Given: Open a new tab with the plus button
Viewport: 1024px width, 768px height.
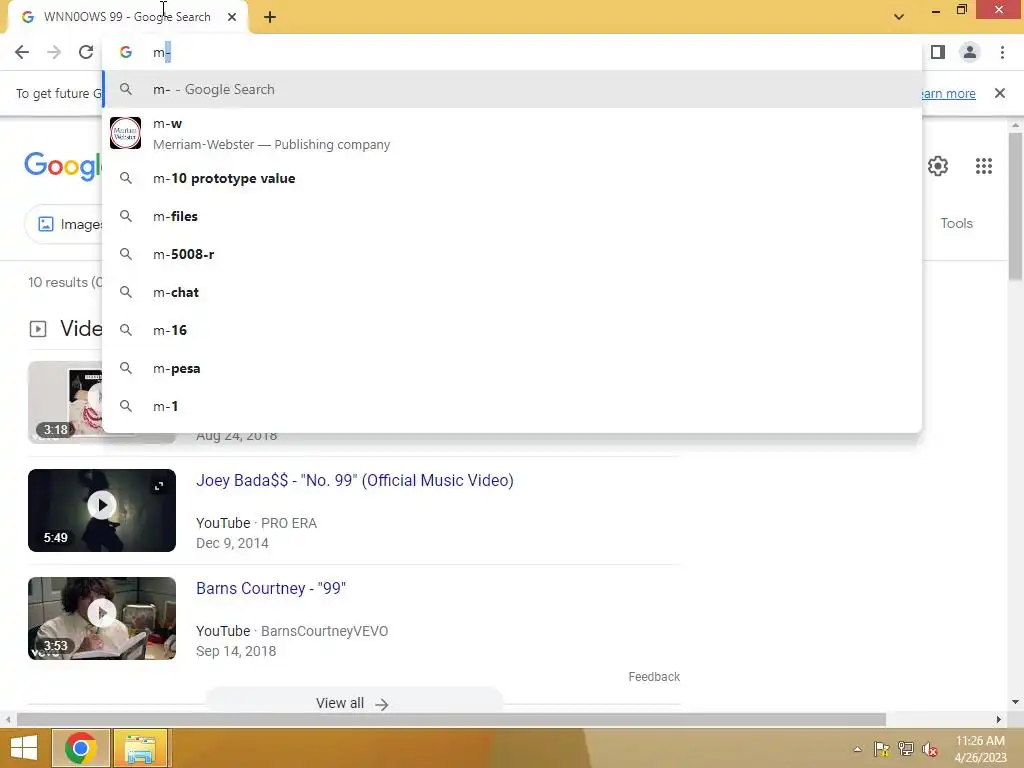Looking at the screenshot, I should coord(270,17).
